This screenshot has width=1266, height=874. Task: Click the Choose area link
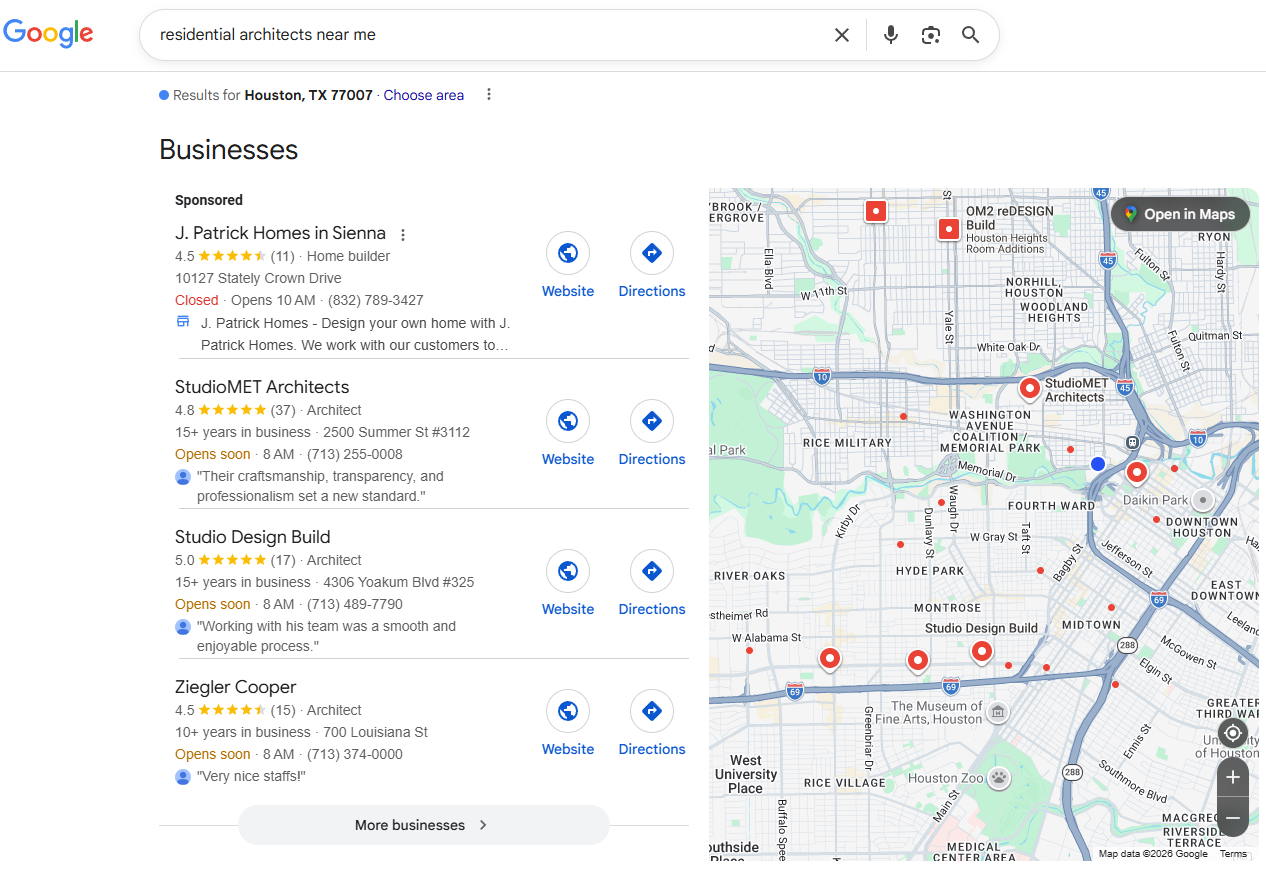[423, 95]
